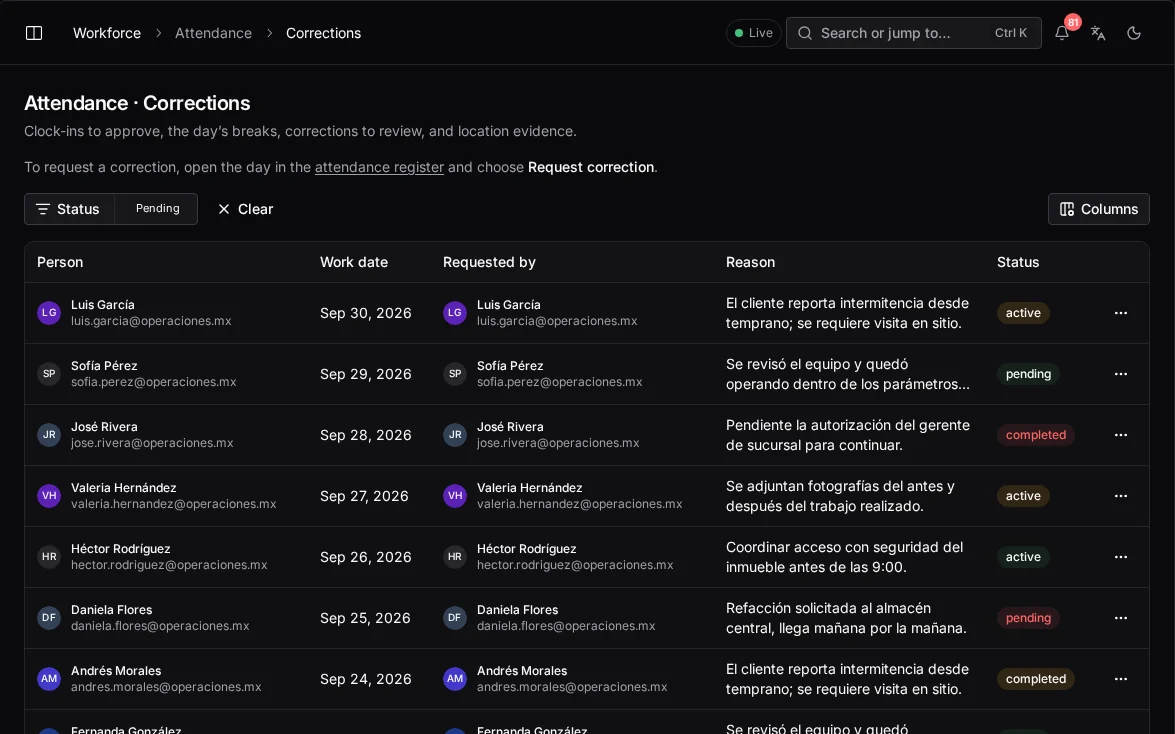The image size is (1175, 734).
Task: Click the completed status badge for José Rivera
Action: [1036, 435]
